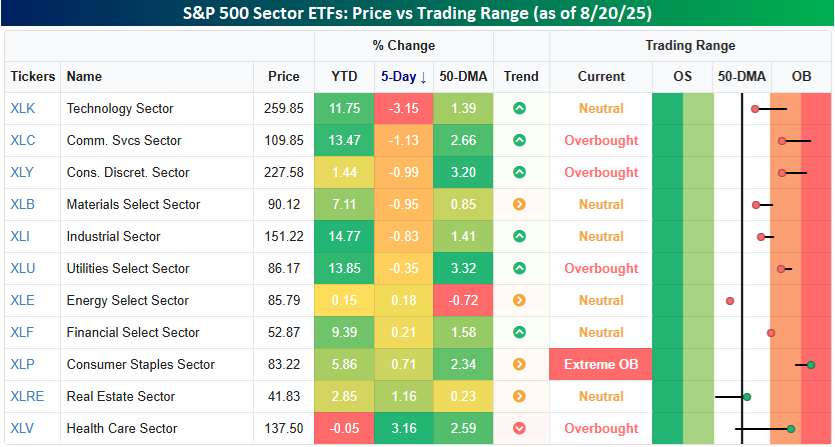The width and height of the screenshot is (835, 447).
Task: Select the Utilities Select Sector row name
Action: point(127,268)
